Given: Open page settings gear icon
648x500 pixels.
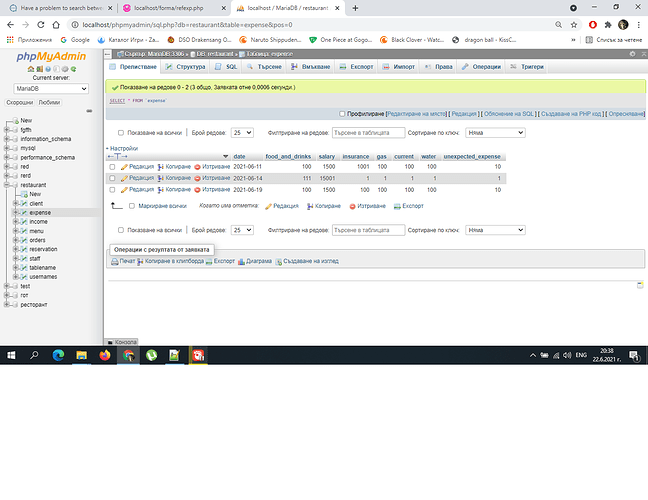Looking at the screenshot, I should [x=632, y=54].
